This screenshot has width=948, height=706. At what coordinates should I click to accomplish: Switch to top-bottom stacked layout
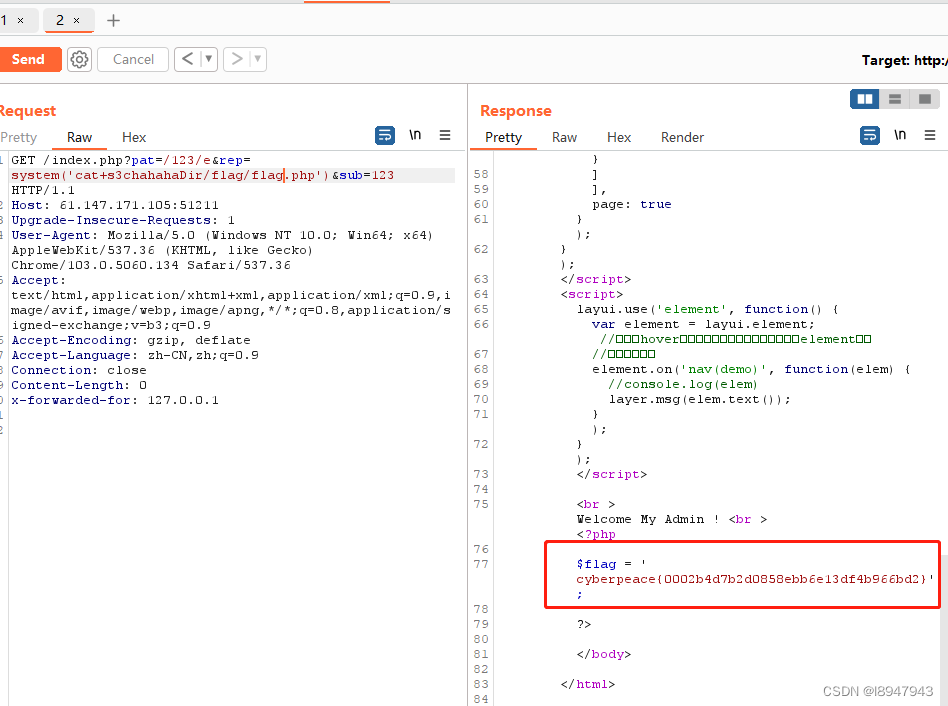pyautogui.click(x=895, y=99)
